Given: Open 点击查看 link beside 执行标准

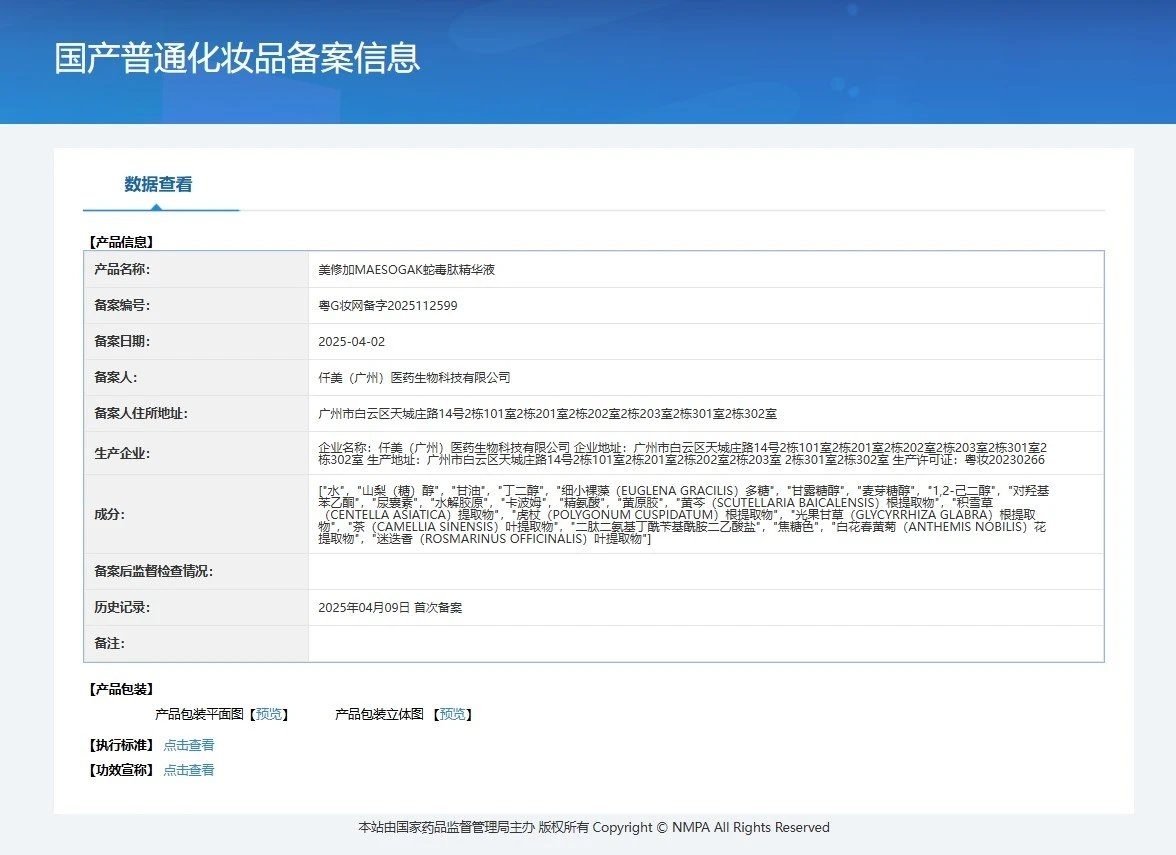Looking at the screenshot, I should coord(189,745).
